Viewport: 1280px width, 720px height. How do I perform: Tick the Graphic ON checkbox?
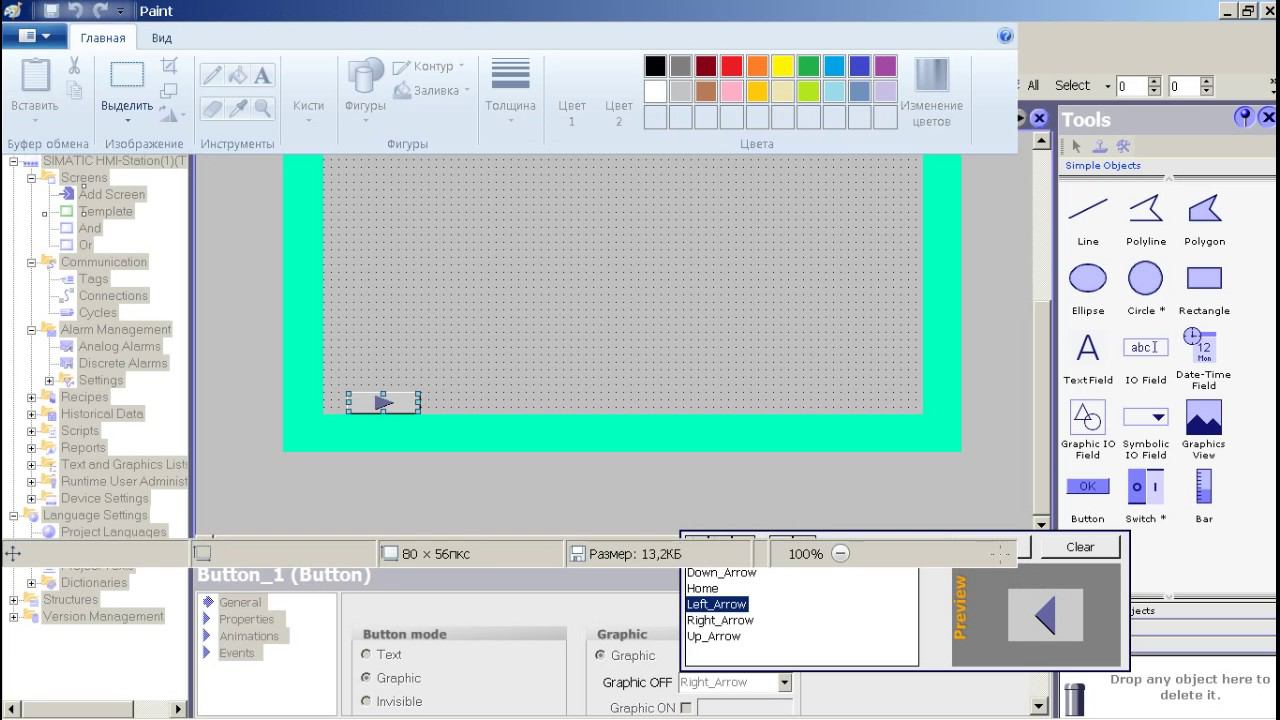point(686,708)
